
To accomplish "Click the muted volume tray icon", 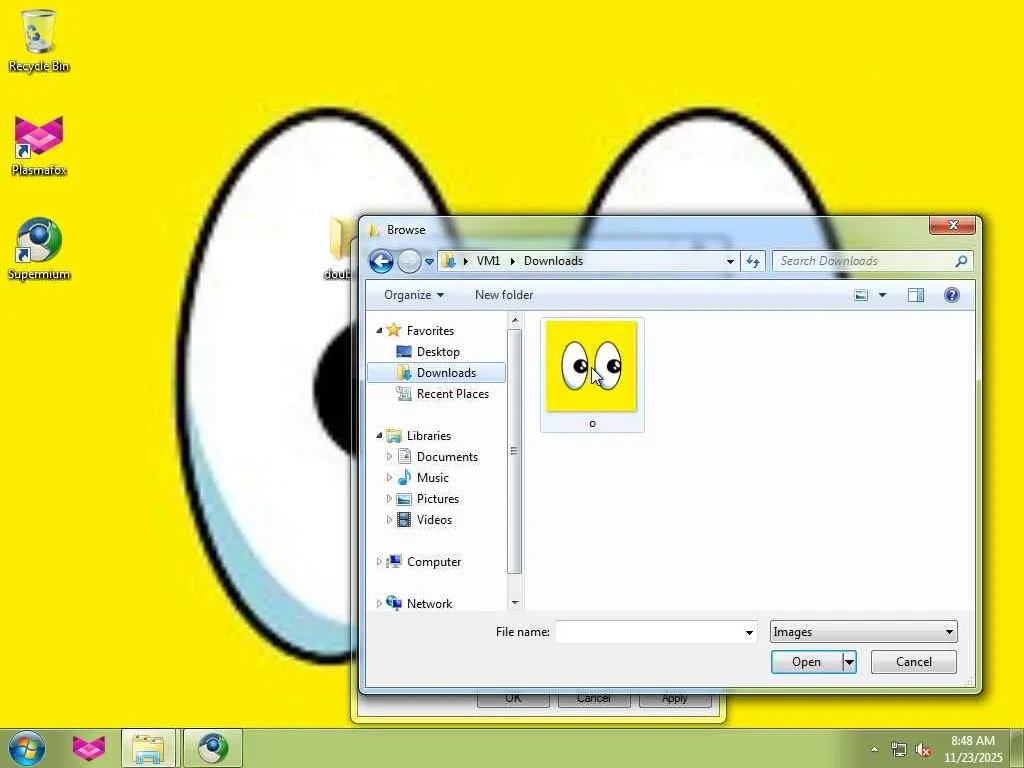I will coord(923,750).
